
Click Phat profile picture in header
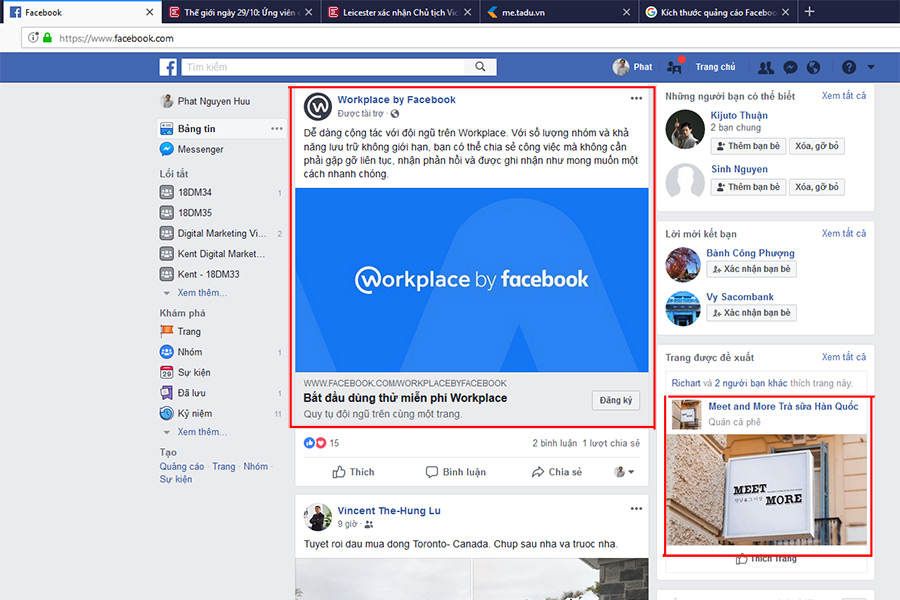point(620,67)
